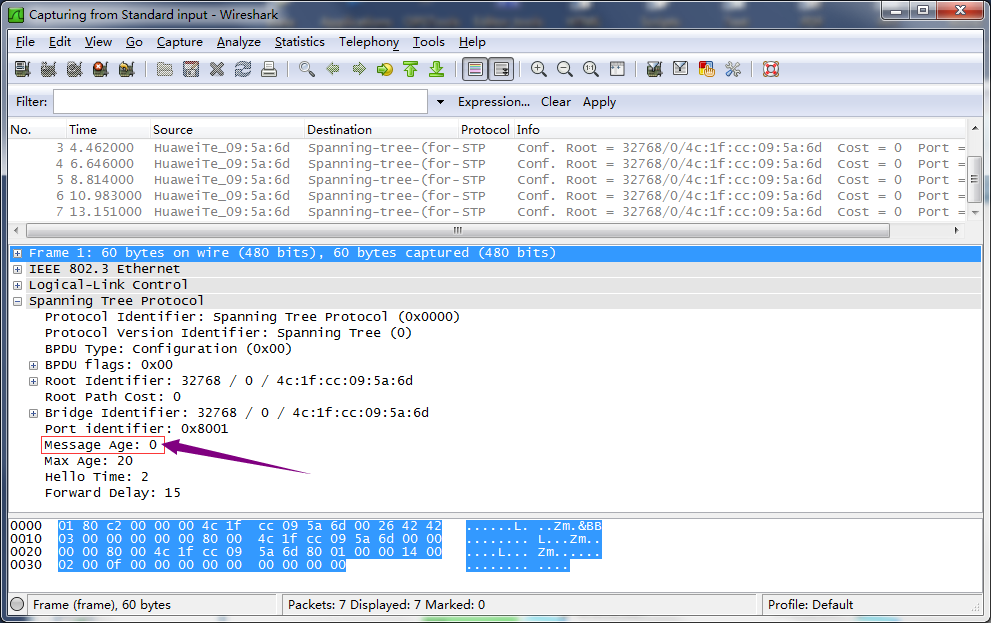Click the packet list scroll-down arrow
The width and height of the screenshot is (991, 623).
click(x=975, y=213)
